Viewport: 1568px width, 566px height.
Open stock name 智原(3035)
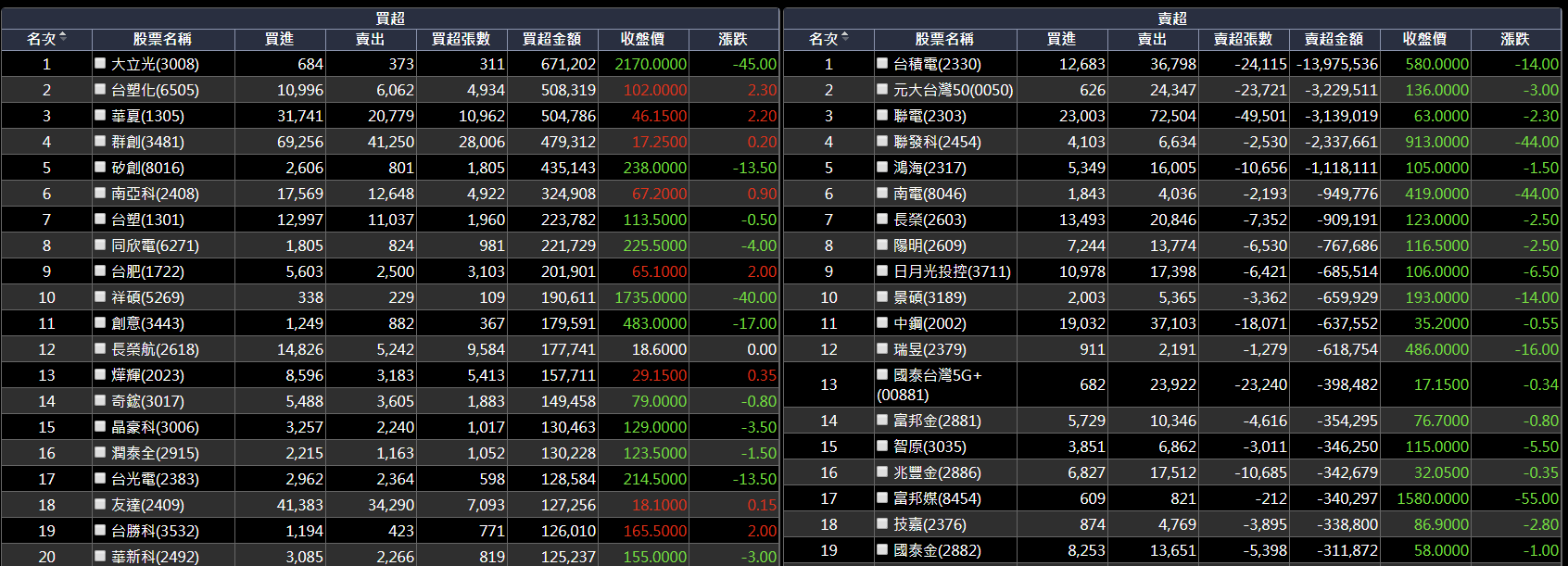(929, 447)
